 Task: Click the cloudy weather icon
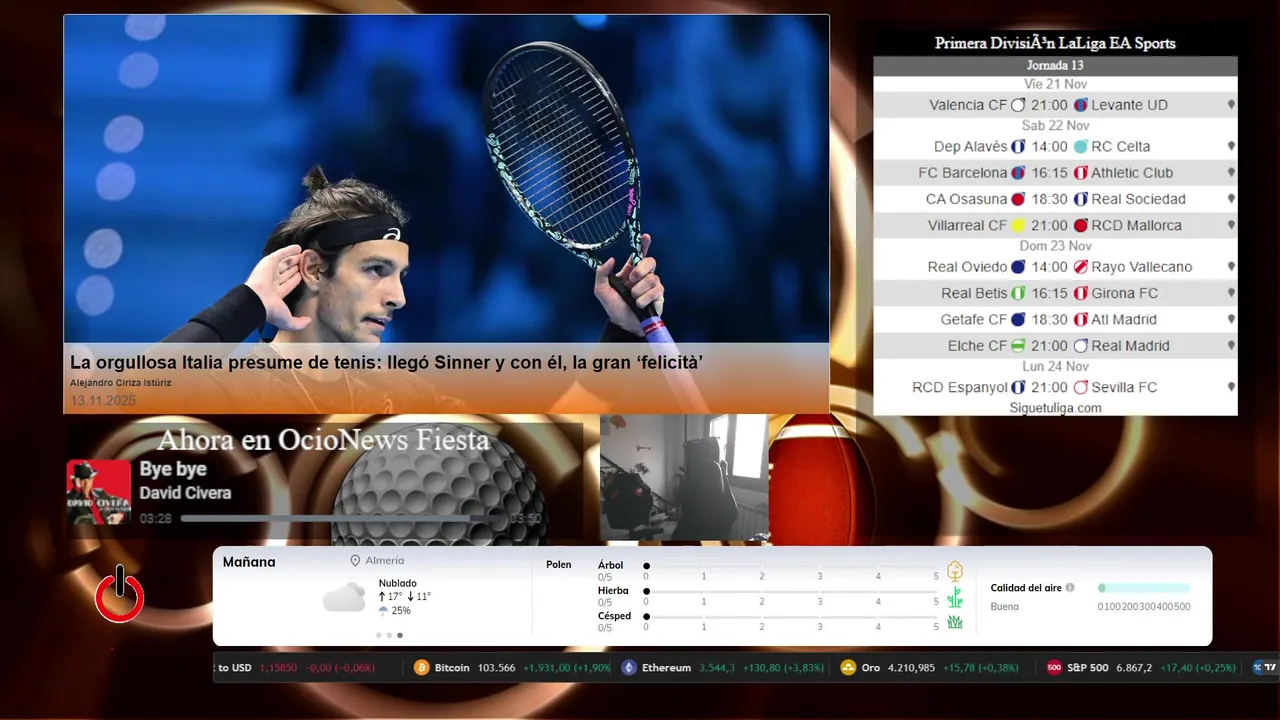coord(344,598)
